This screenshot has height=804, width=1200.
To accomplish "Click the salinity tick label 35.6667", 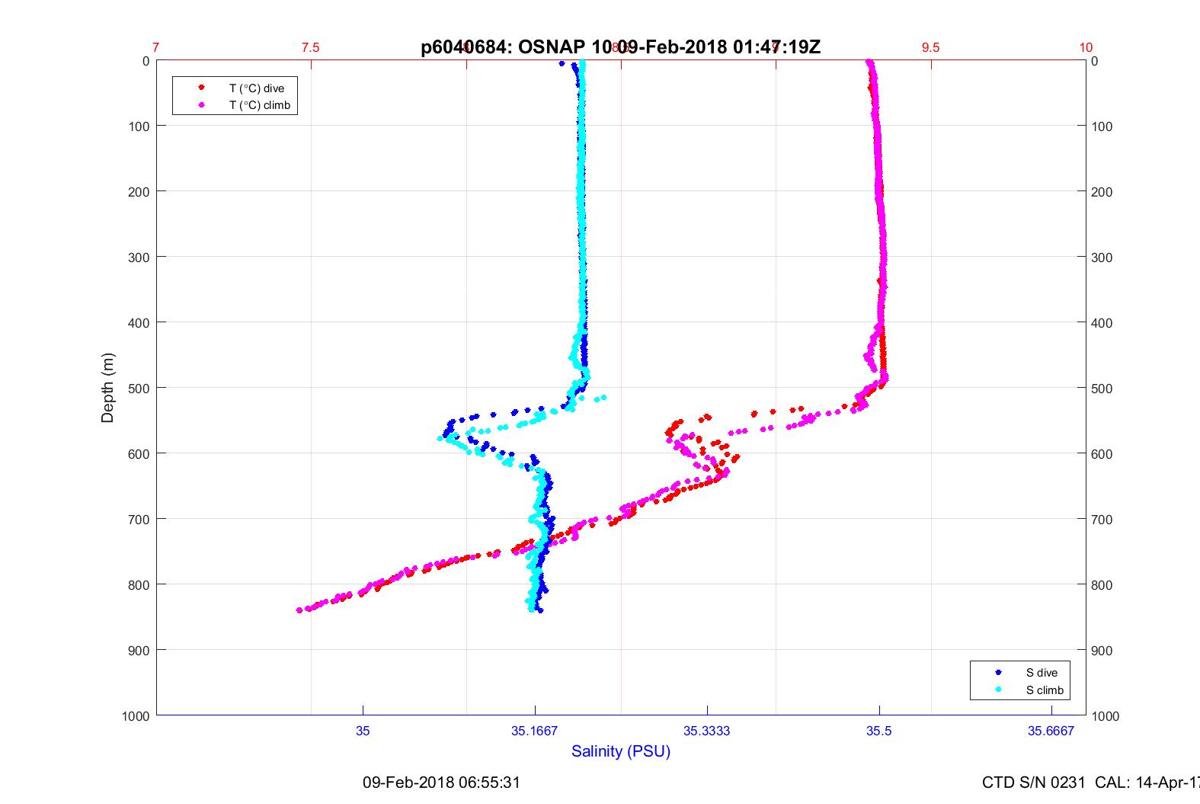I will [1051, 731].
